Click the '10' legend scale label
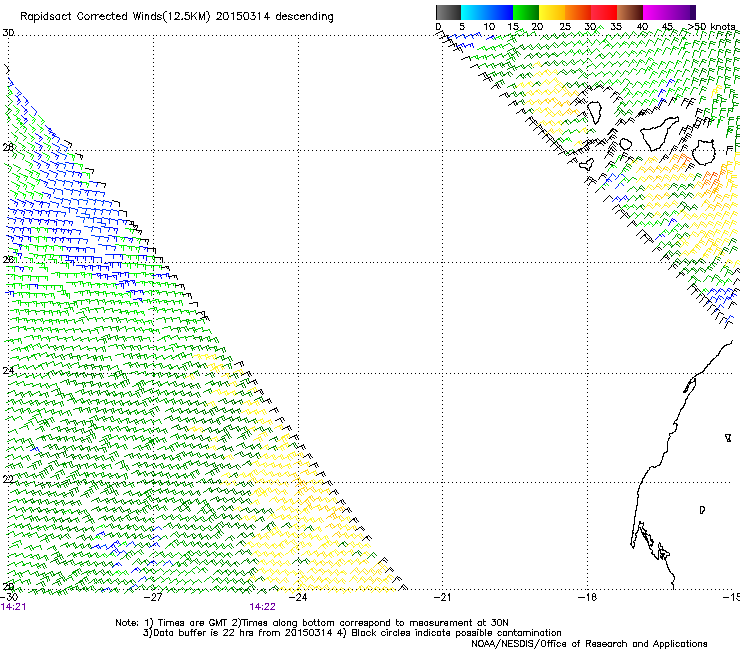This screenshot has height=650, width=740. [489, 27]
